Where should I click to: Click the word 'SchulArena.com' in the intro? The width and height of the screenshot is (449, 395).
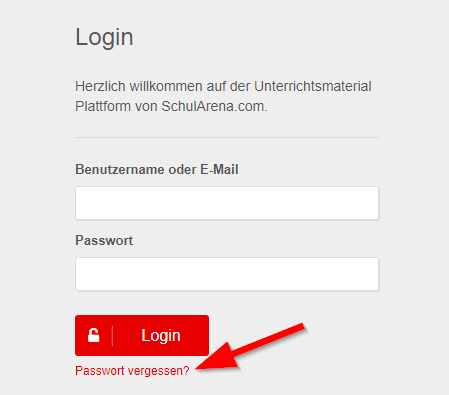pyautogui.click(x=214, y=107)
